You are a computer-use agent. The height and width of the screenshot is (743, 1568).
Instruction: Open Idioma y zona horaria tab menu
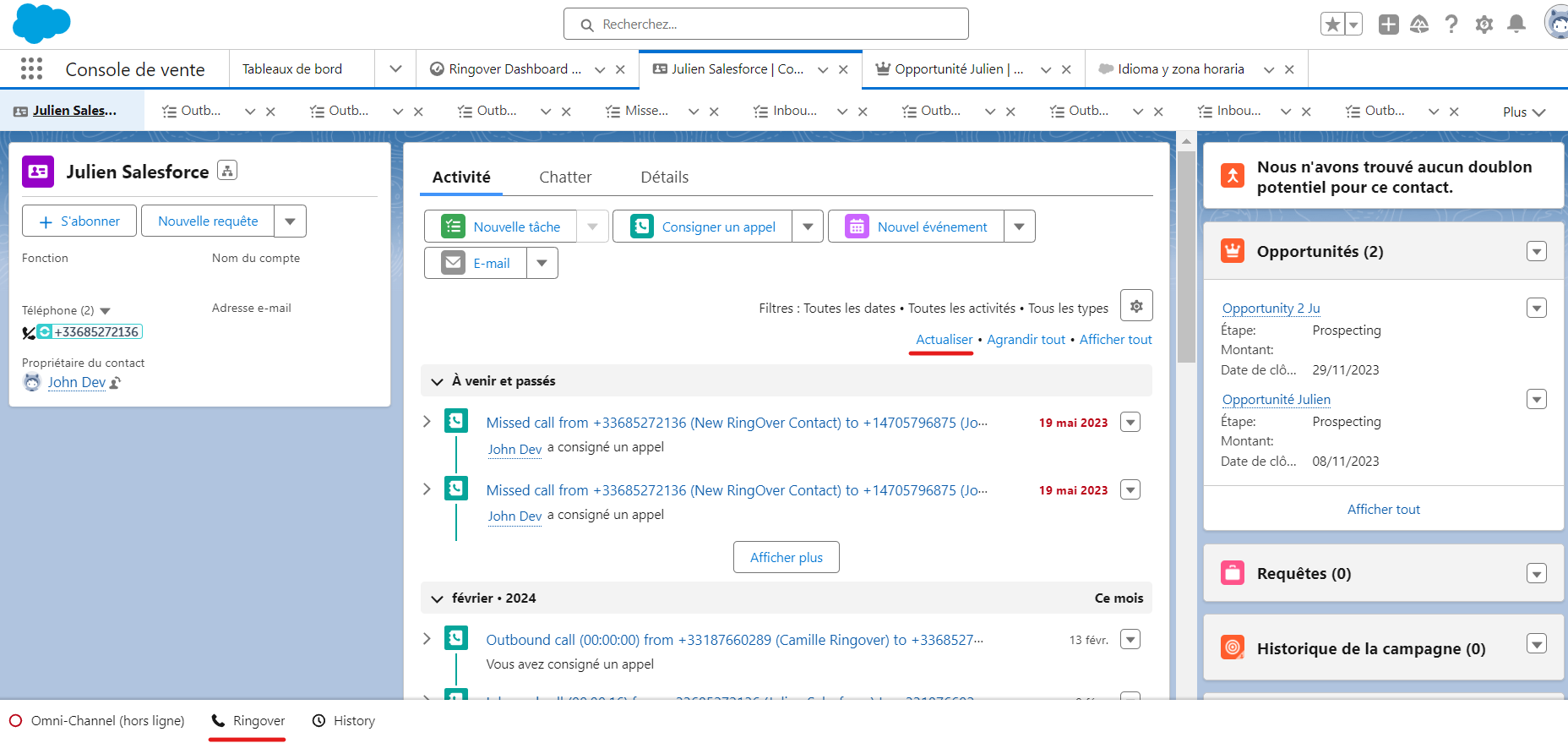pos(1268,69)
